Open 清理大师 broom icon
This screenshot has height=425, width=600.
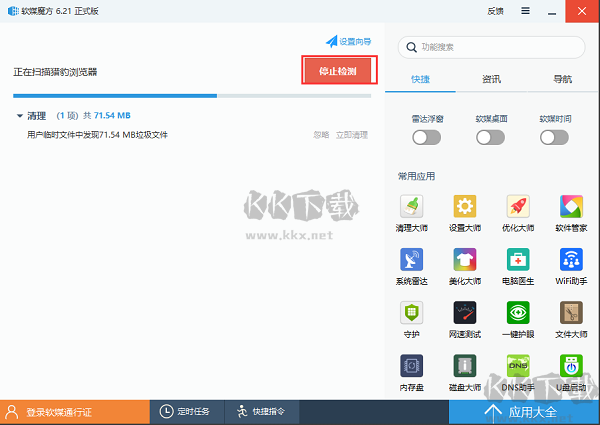tap(411, 206)
